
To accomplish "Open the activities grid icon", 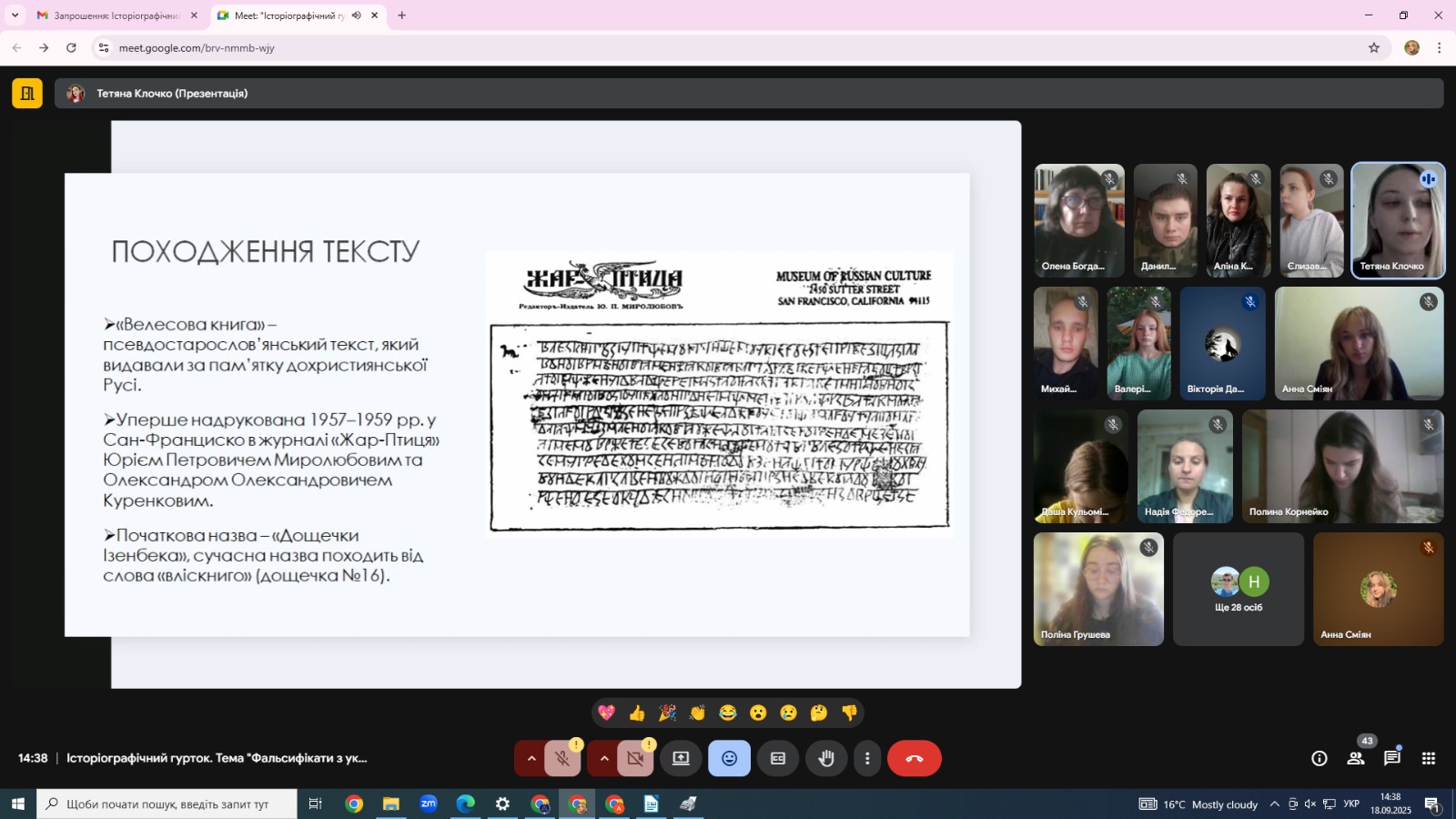I will [x=1429, y=759].
